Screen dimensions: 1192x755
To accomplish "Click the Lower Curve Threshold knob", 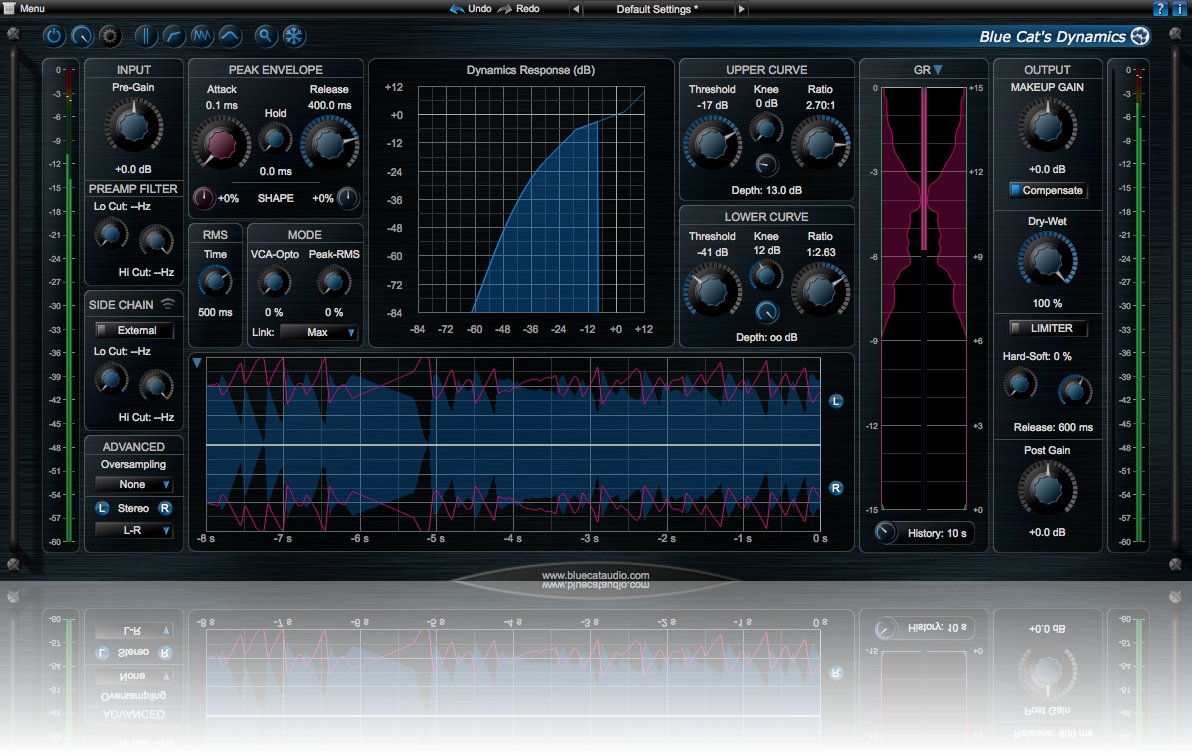I will click(712, 290).
